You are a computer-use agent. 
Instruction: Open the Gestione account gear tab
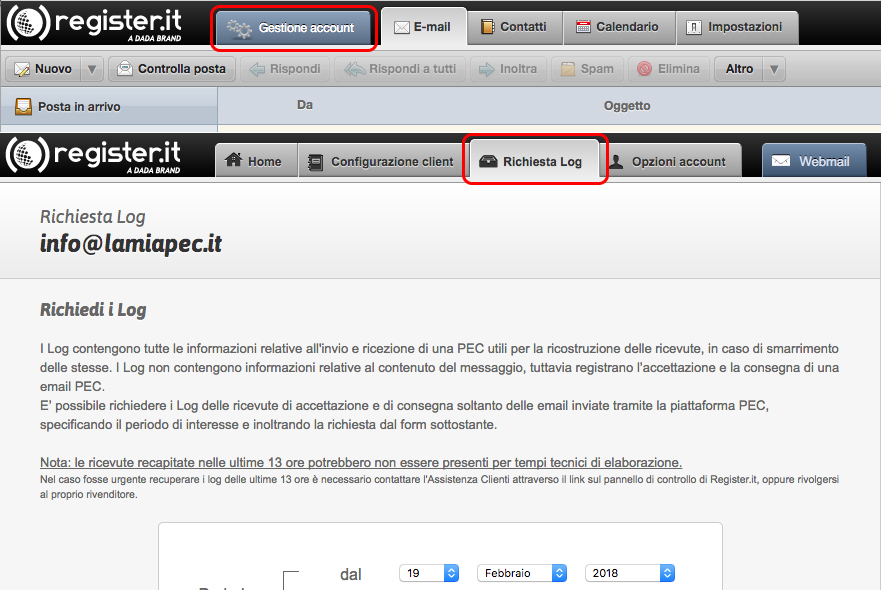(x=293, y=28)
